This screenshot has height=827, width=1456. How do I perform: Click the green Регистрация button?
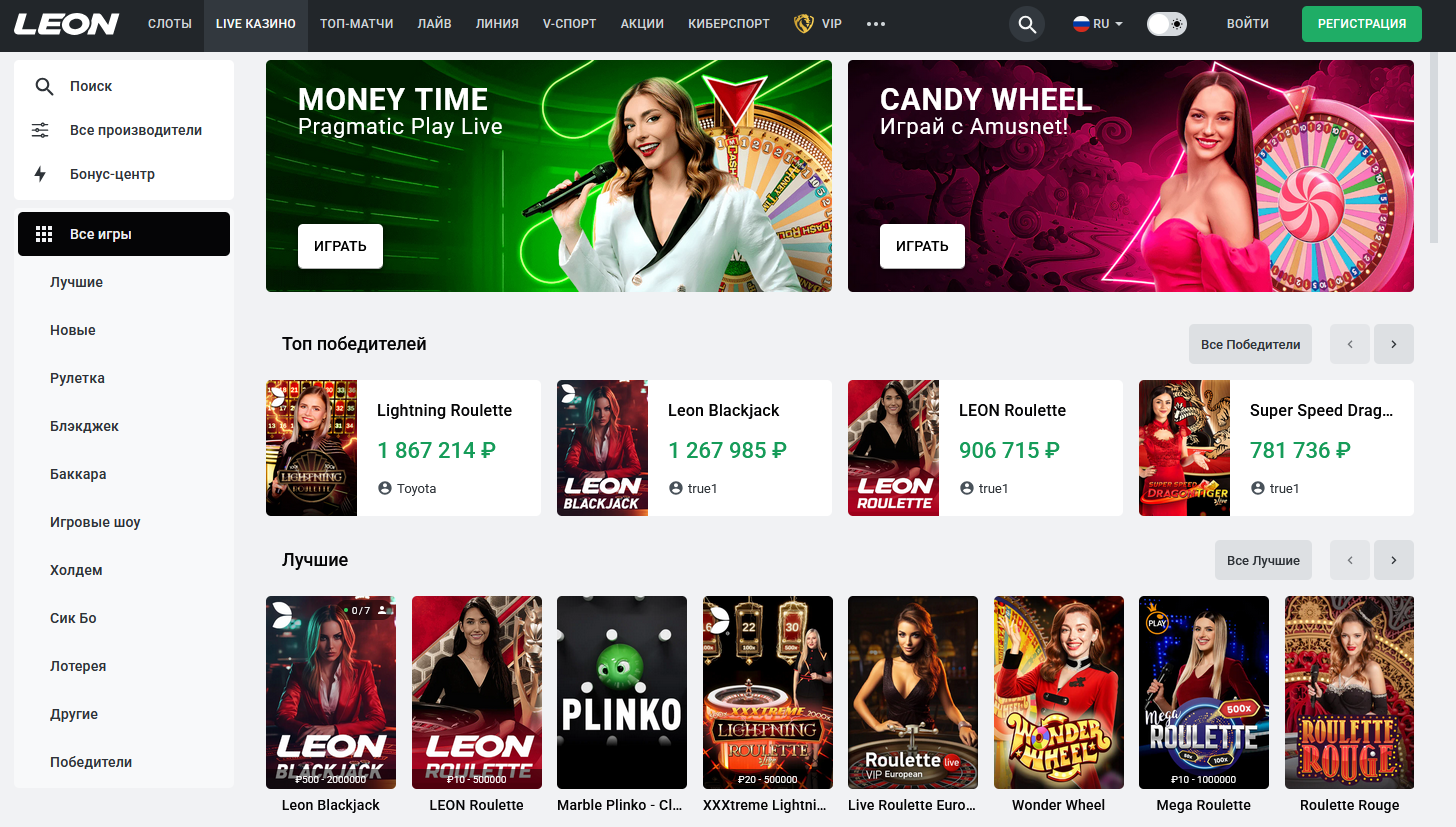[1362, 24]
